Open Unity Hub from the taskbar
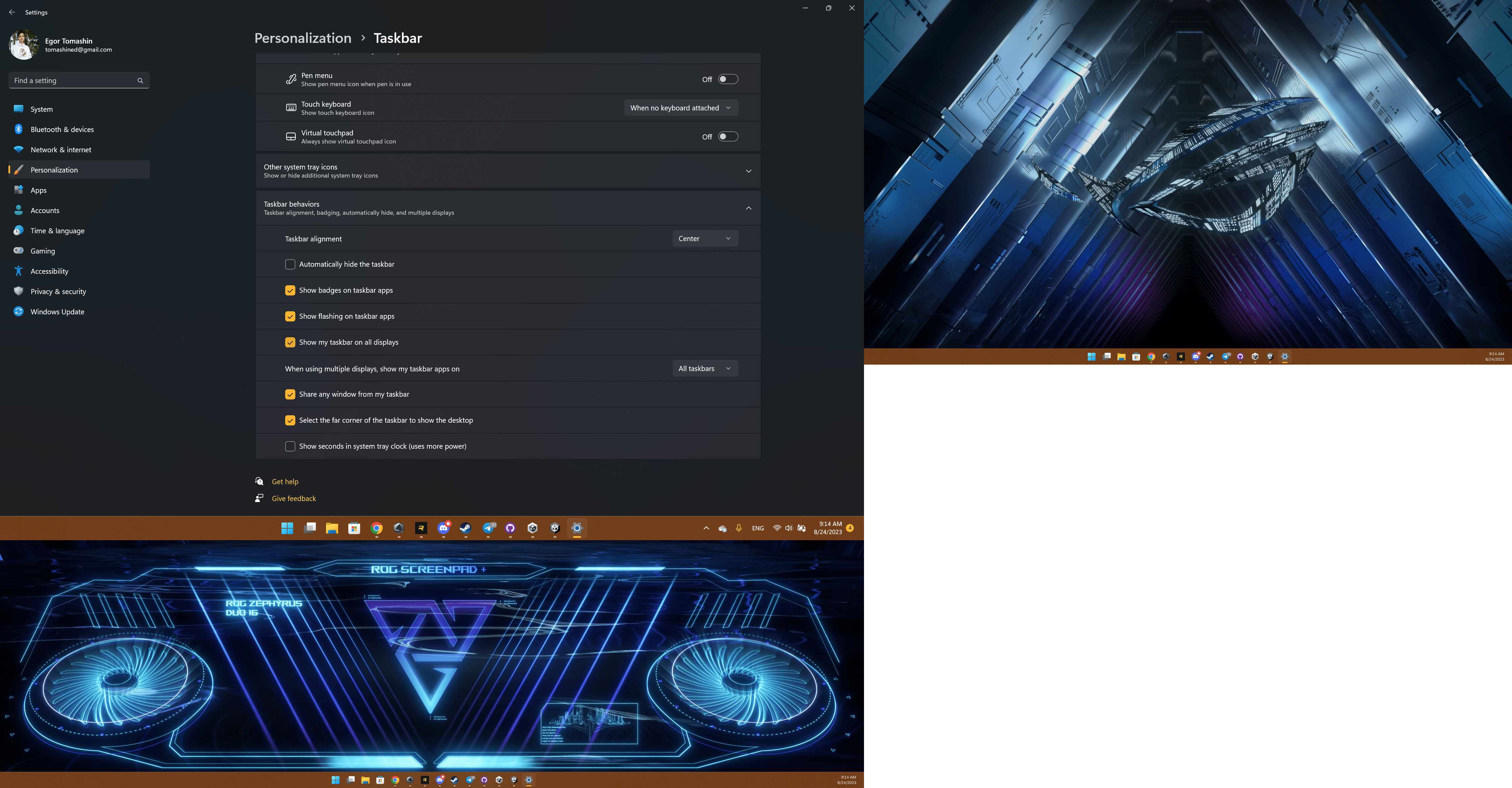The width and height of the screenshot is (1512, 788). pos(532,528)
